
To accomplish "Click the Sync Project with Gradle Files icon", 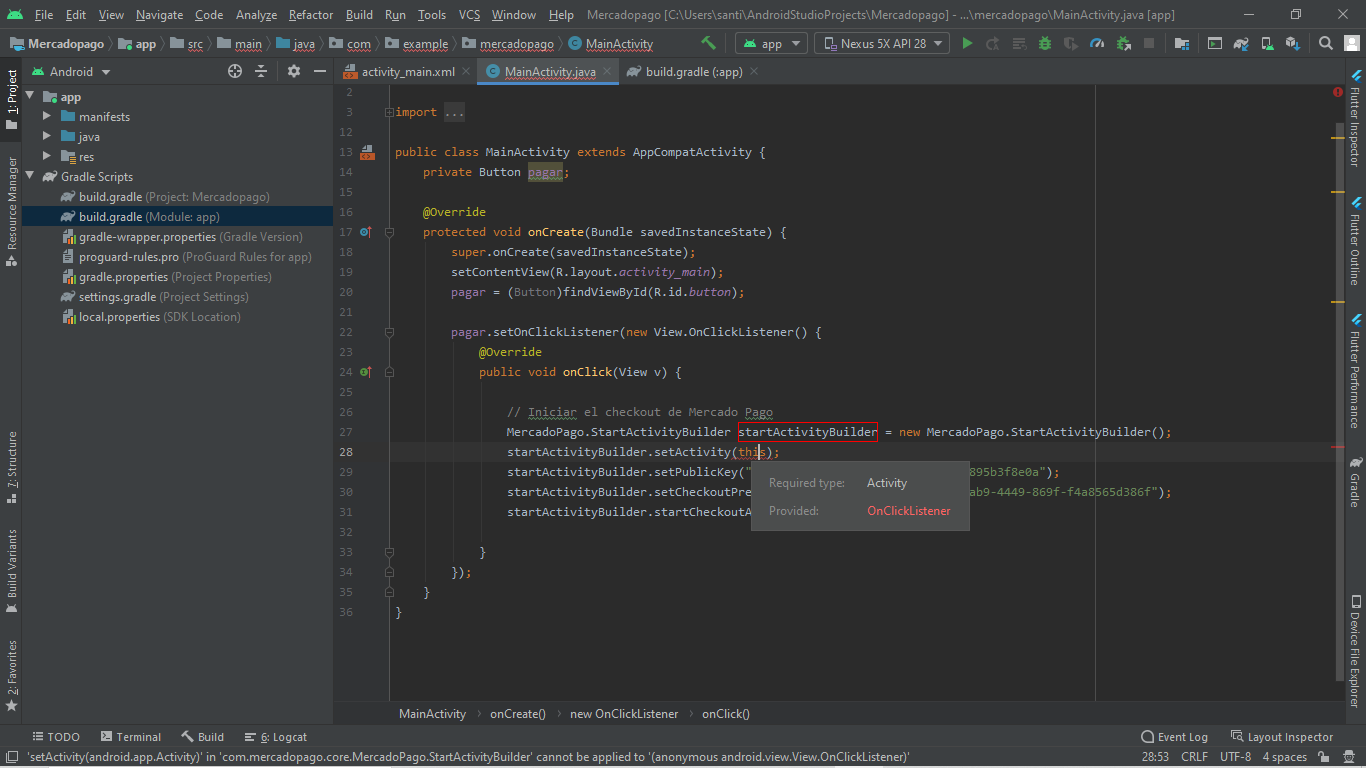I will coord(1240,43).
